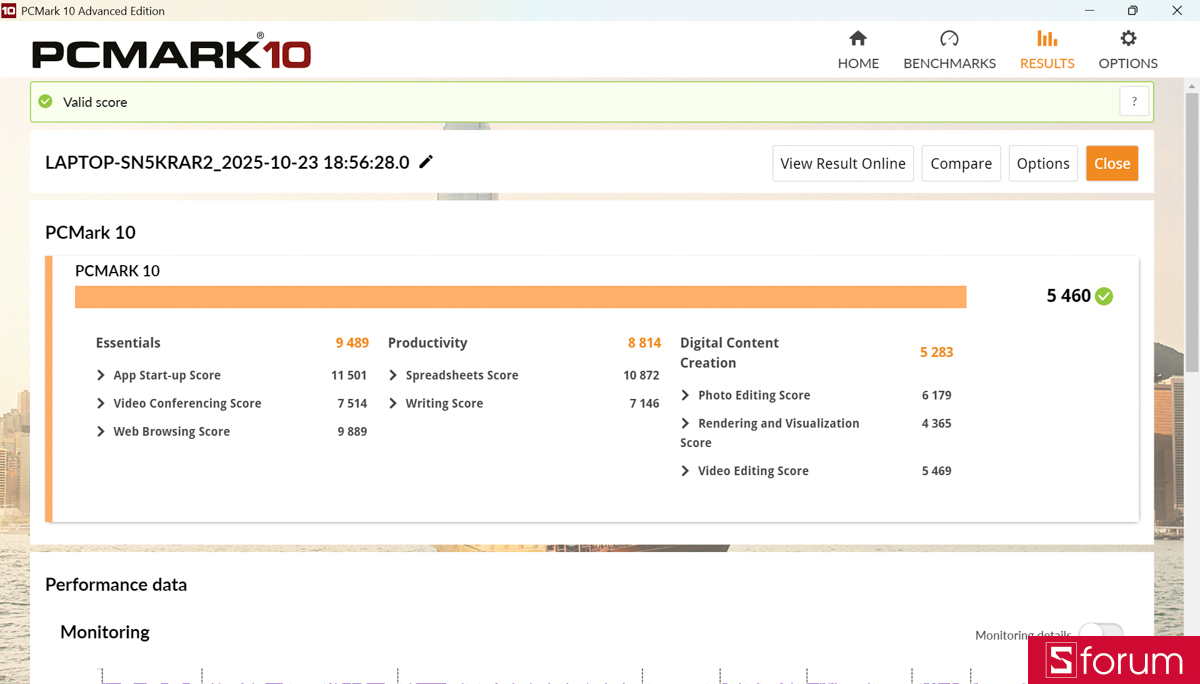Expand App Start-up Score details
The height and width of the screenshot is (684, 1200).
[101, 375]
